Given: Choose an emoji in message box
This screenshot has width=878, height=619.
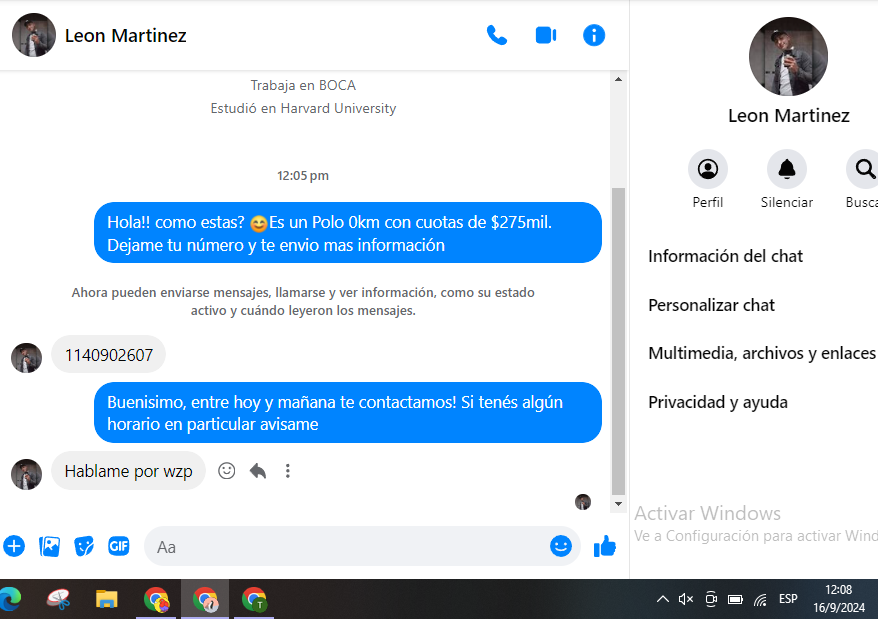Looking at the screenshot, I should (x=561, y=546).
